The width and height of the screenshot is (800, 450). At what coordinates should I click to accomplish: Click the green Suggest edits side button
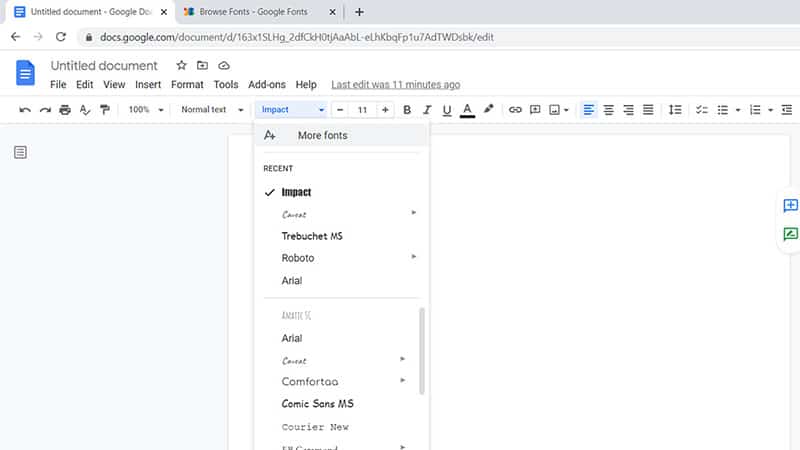(790, 234)
